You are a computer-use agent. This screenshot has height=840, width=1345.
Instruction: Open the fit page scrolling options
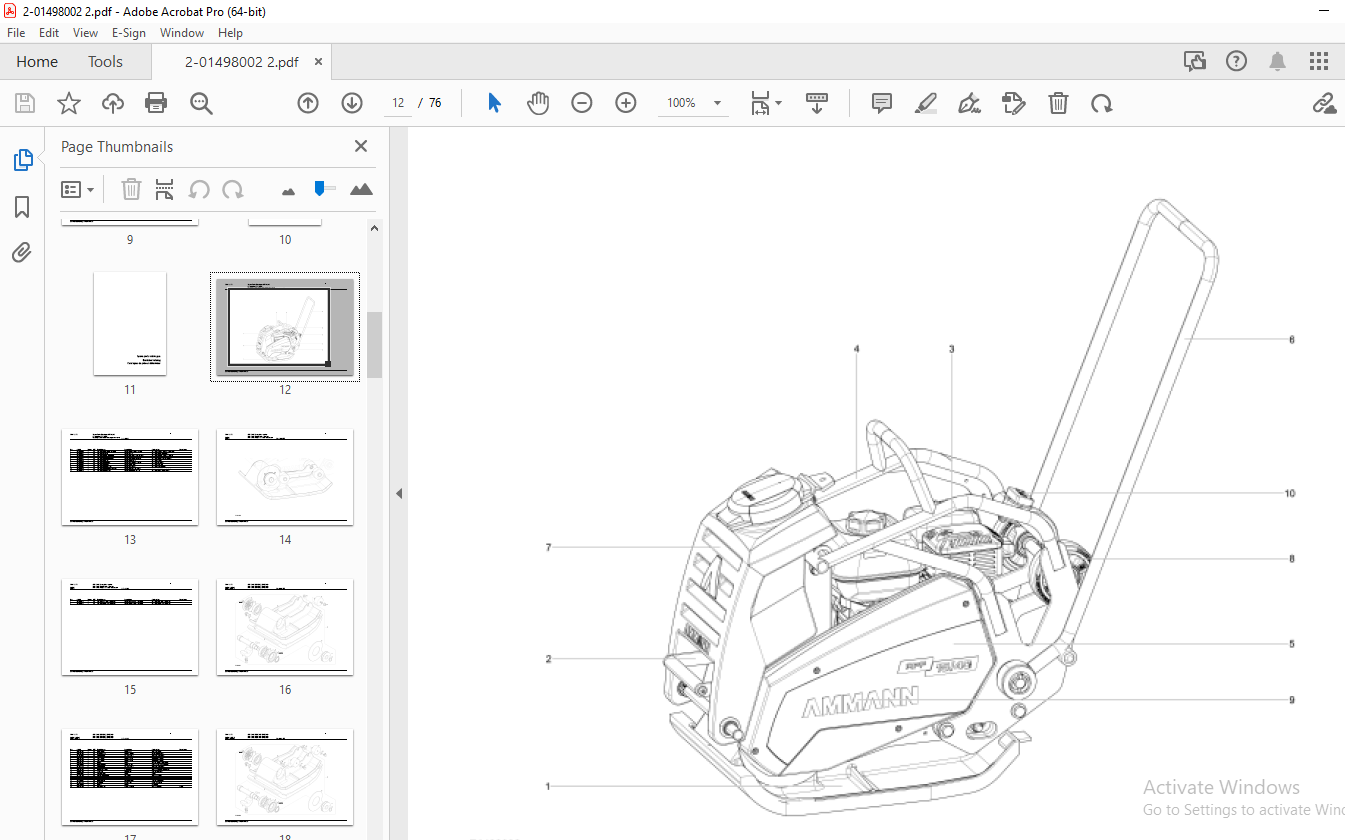[766, 103]
